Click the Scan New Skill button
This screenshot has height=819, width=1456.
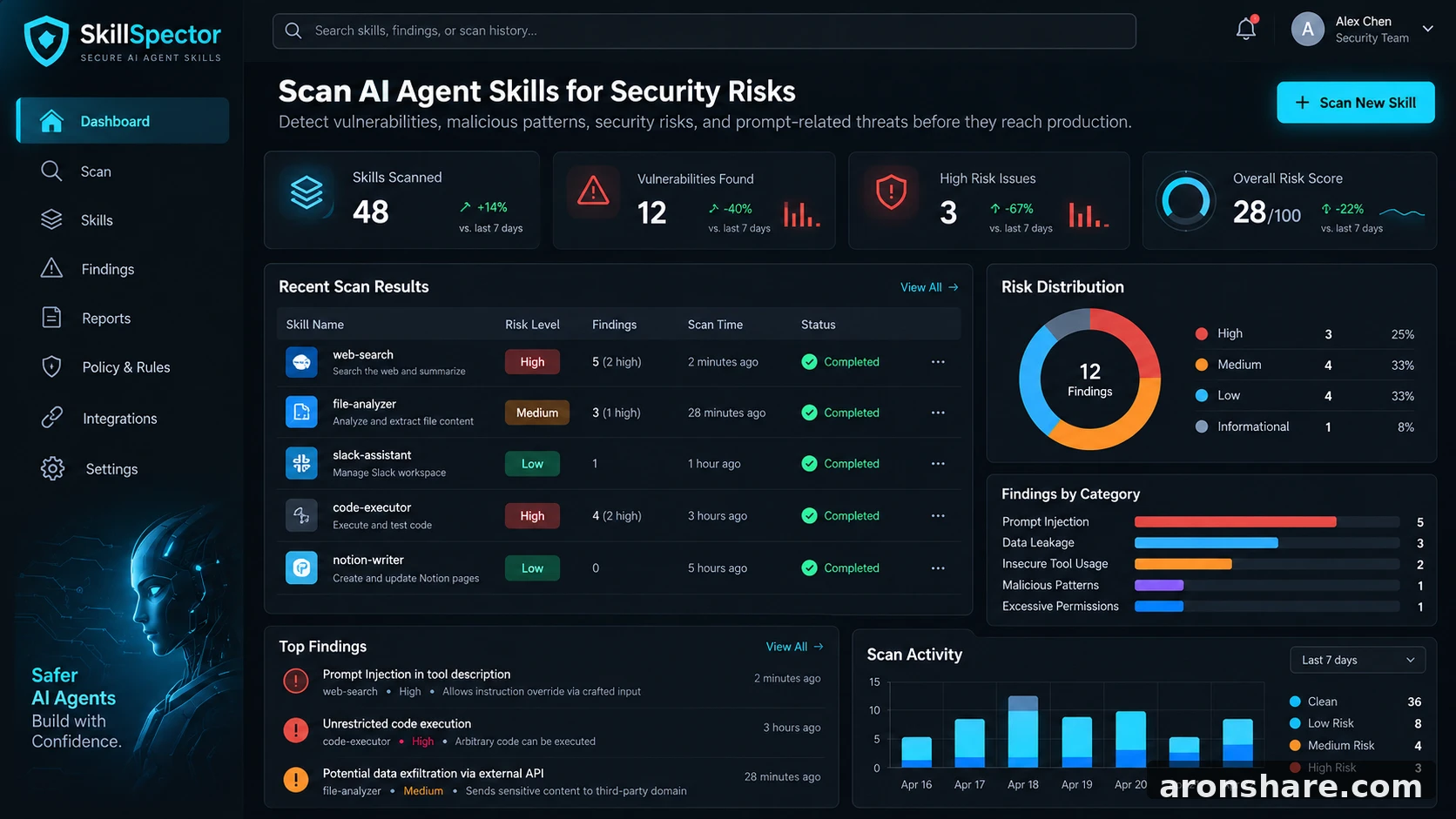tap(1355, 103)
